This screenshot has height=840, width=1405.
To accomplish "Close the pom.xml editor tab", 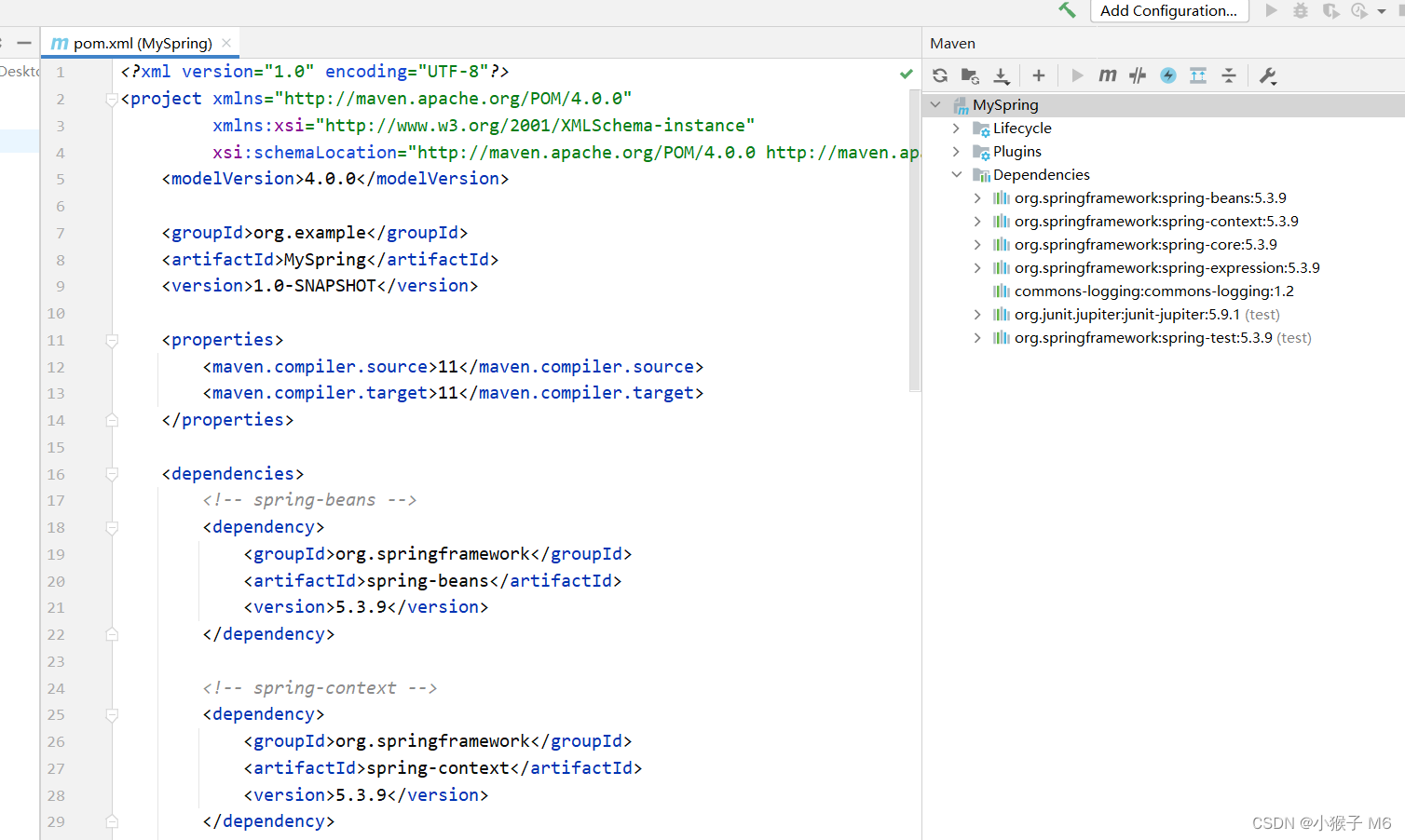I will (x=226, y=43).
